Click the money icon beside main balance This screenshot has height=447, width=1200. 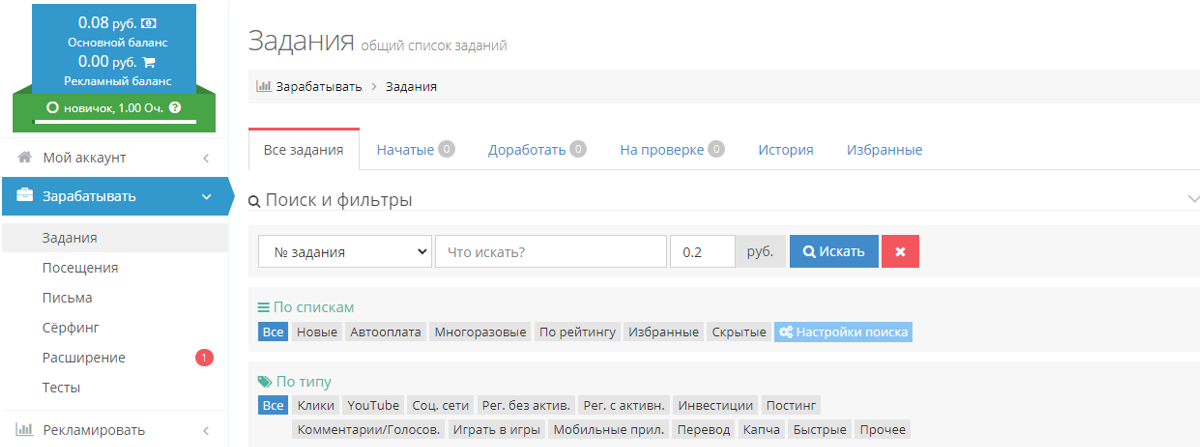(149, 23)
